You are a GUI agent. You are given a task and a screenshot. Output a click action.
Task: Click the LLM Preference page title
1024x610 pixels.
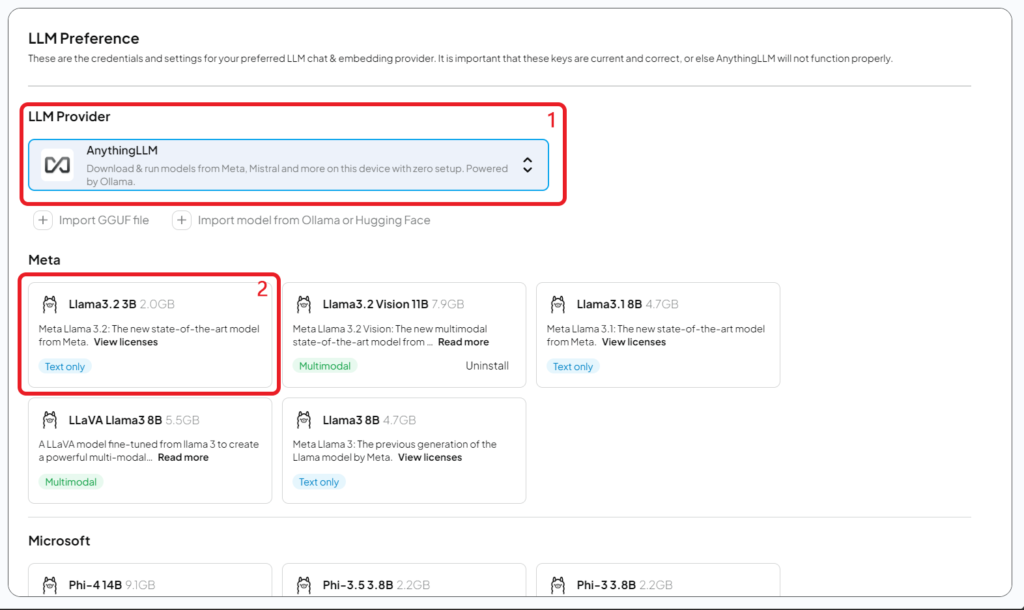(84, 38)
